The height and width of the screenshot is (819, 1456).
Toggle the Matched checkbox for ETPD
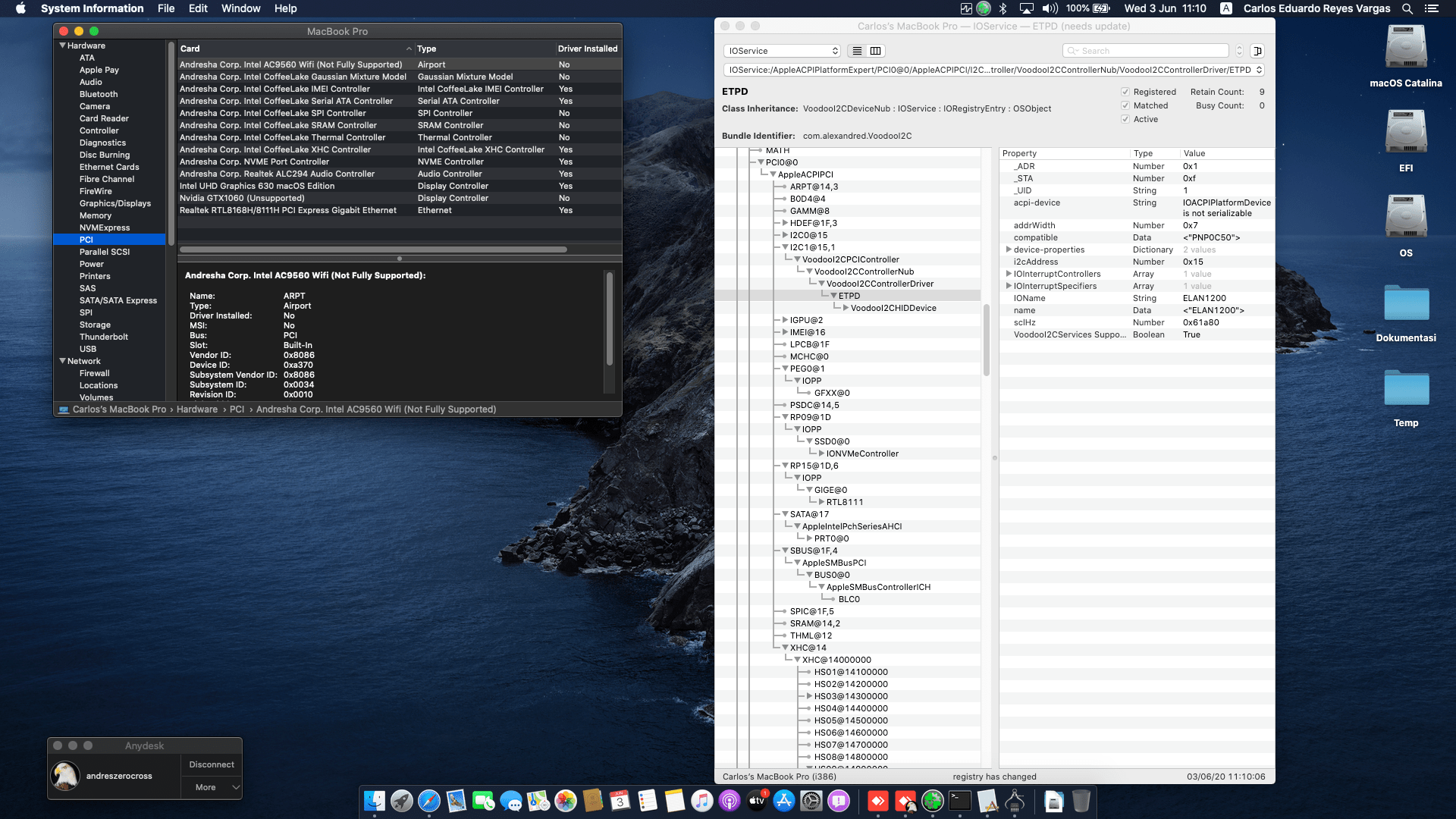pyautogui.click(x=1125, y=105)
